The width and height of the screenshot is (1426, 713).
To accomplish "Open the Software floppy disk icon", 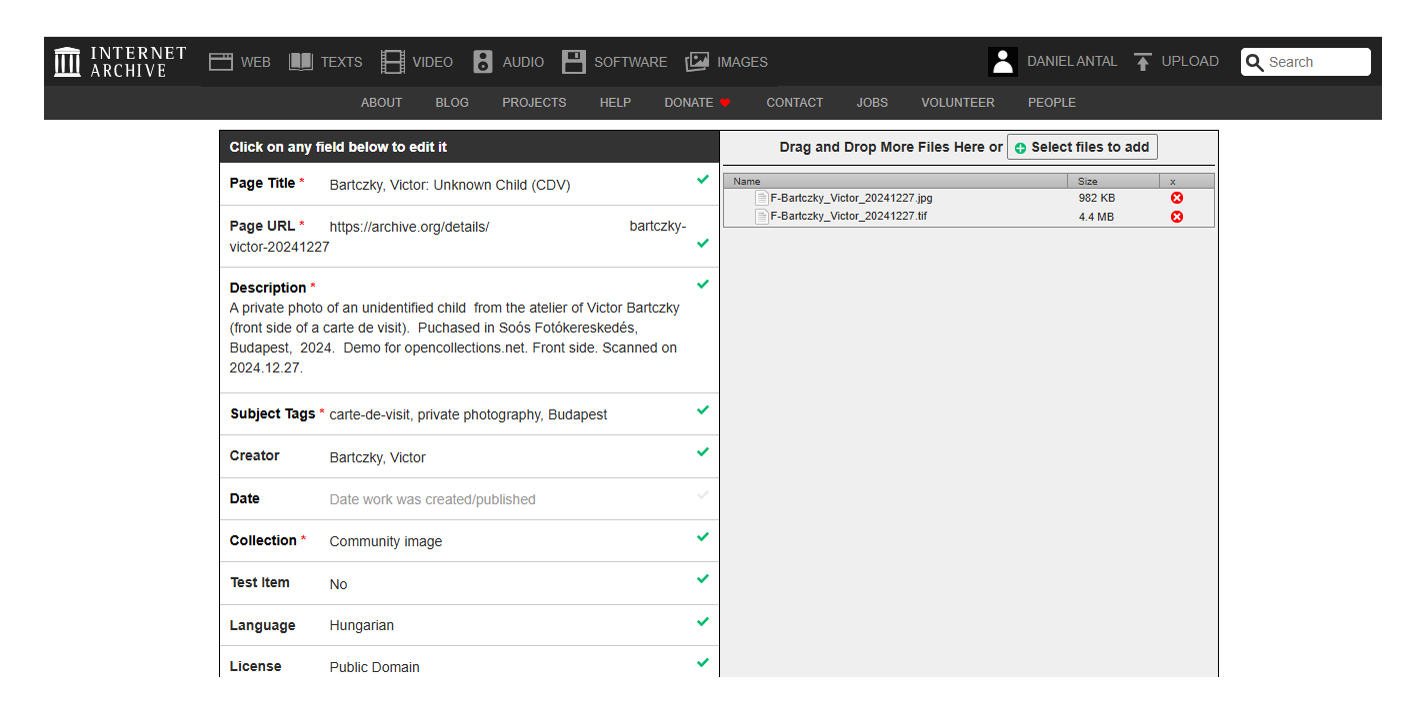I will coord(573,62).
